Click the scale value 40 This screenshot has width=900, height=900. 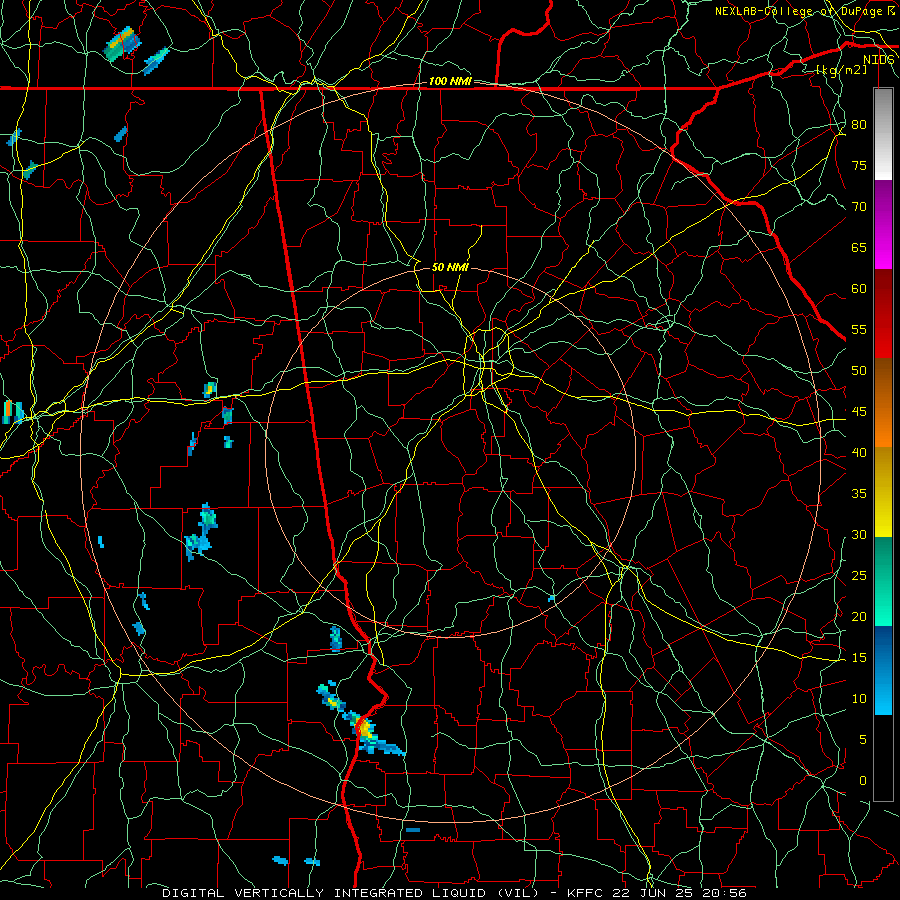pos(859,453)
